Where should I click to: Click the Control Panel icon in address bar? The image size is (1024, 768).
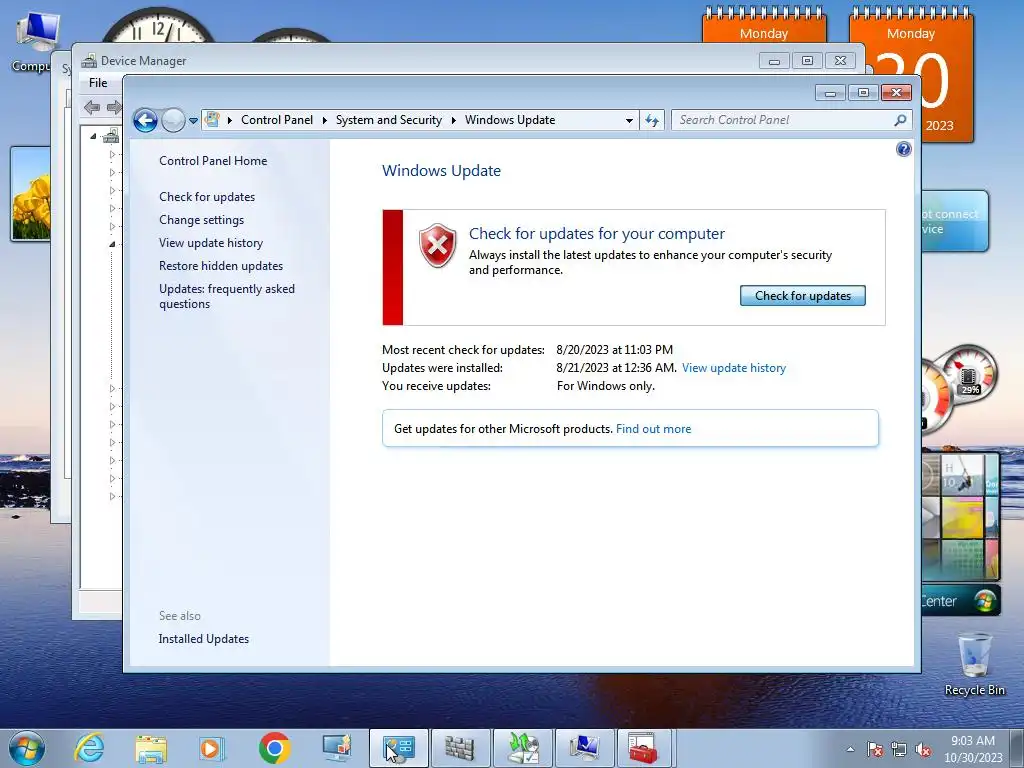[x=212, y=120]
